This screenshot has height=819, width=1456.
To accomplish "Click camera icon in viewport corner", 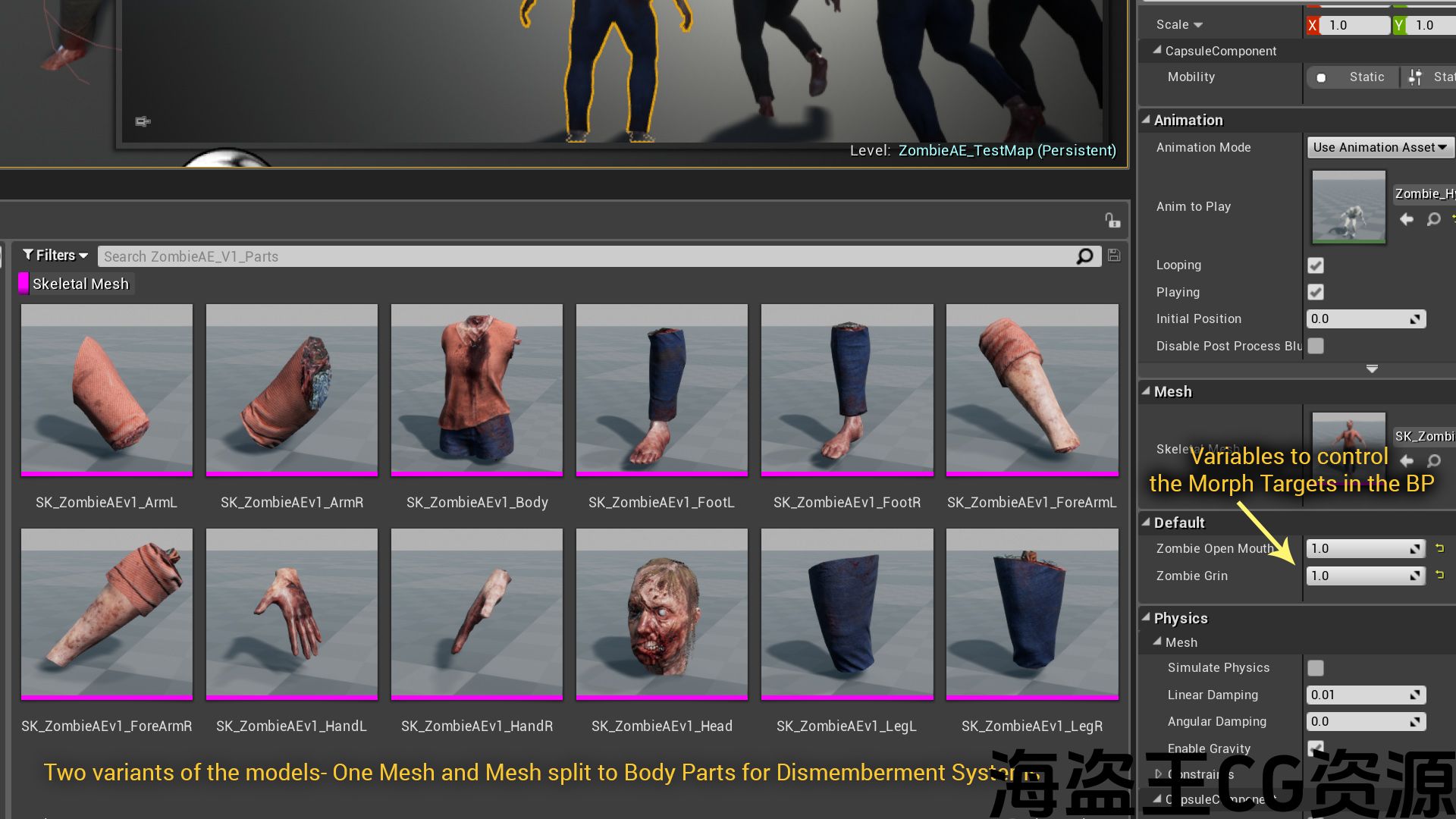I will coord(143,121).
